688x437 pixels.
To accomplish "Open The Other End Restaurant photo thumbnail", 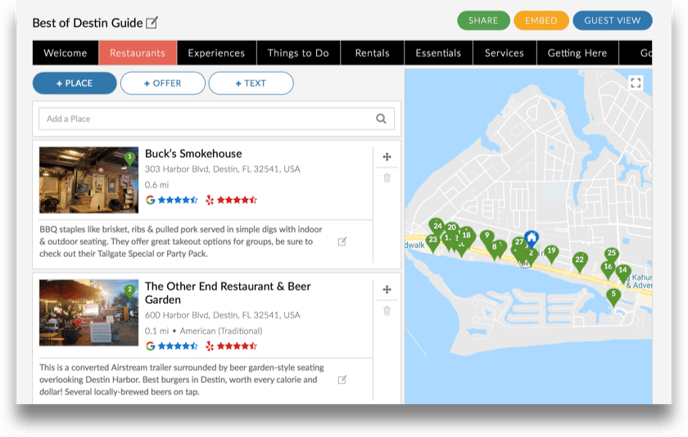I will tap(89, 313).
